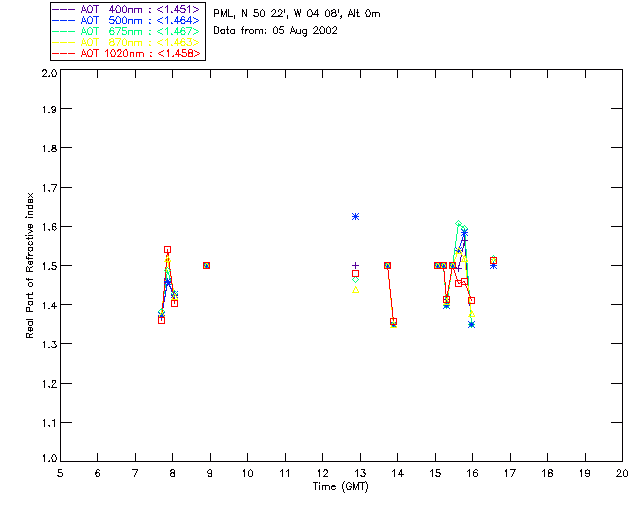
Task: Click the AOT 675nm legend entry
Action: pos(126,31)
